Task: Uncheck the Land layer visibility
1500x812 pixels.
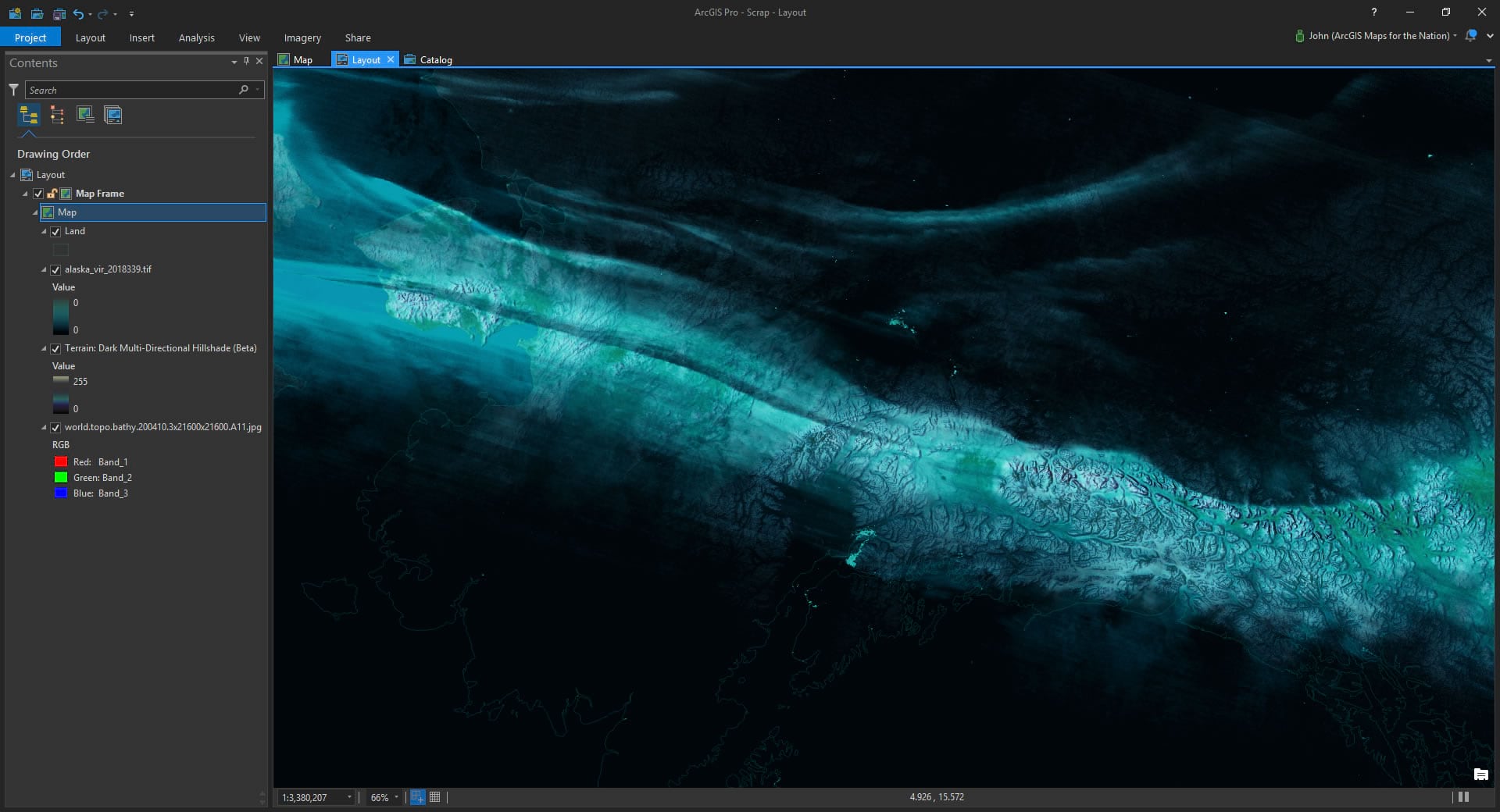Action: (x=55, y=232)
